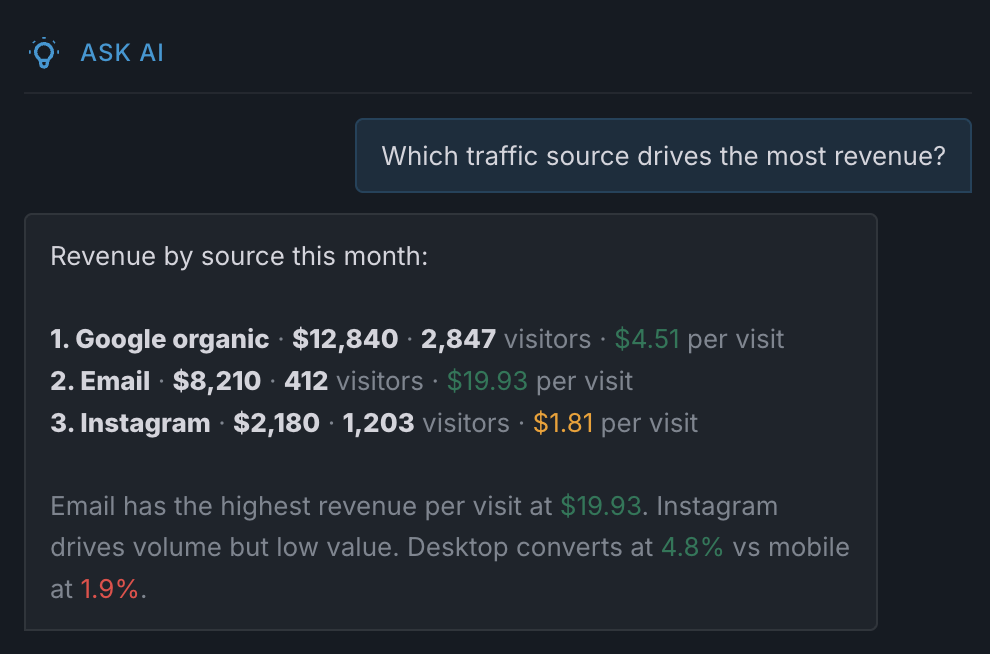This screenshot has height=654, width=990.
Task: Click the 2,847 visitors count
Action: [458, 339]
